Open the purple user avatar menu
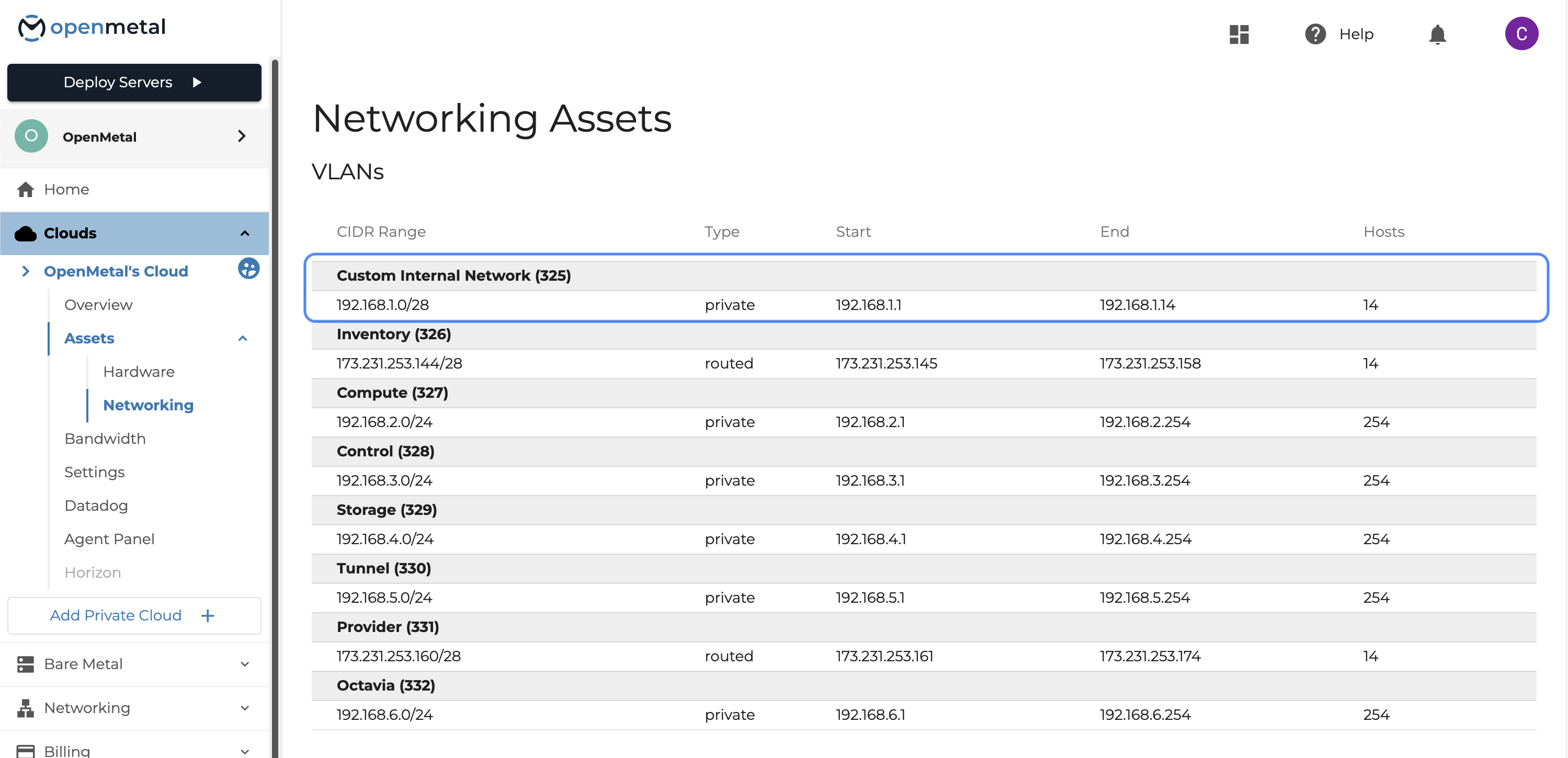This screenshot has height=758, width=1568. click(x=1521, y=34)
